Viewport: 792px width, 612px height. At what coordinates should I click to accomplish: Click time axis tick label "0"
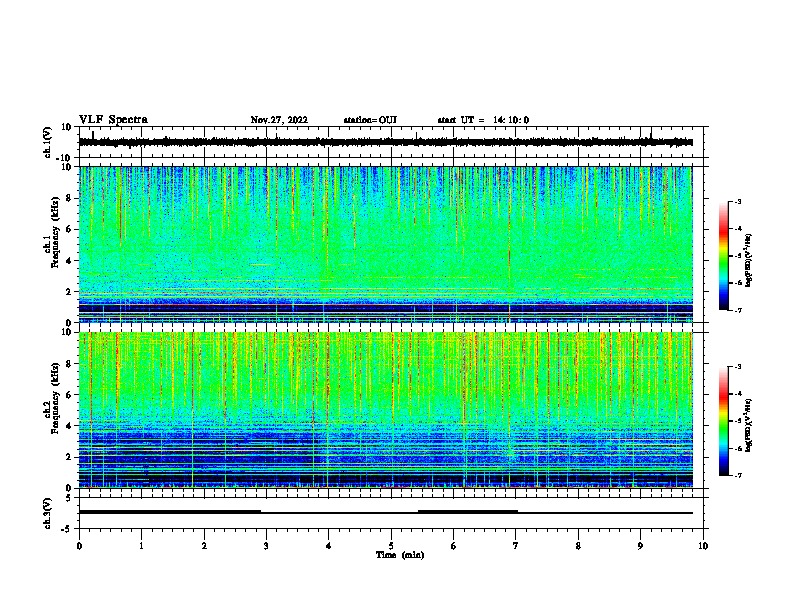click(x=79, y=546)
